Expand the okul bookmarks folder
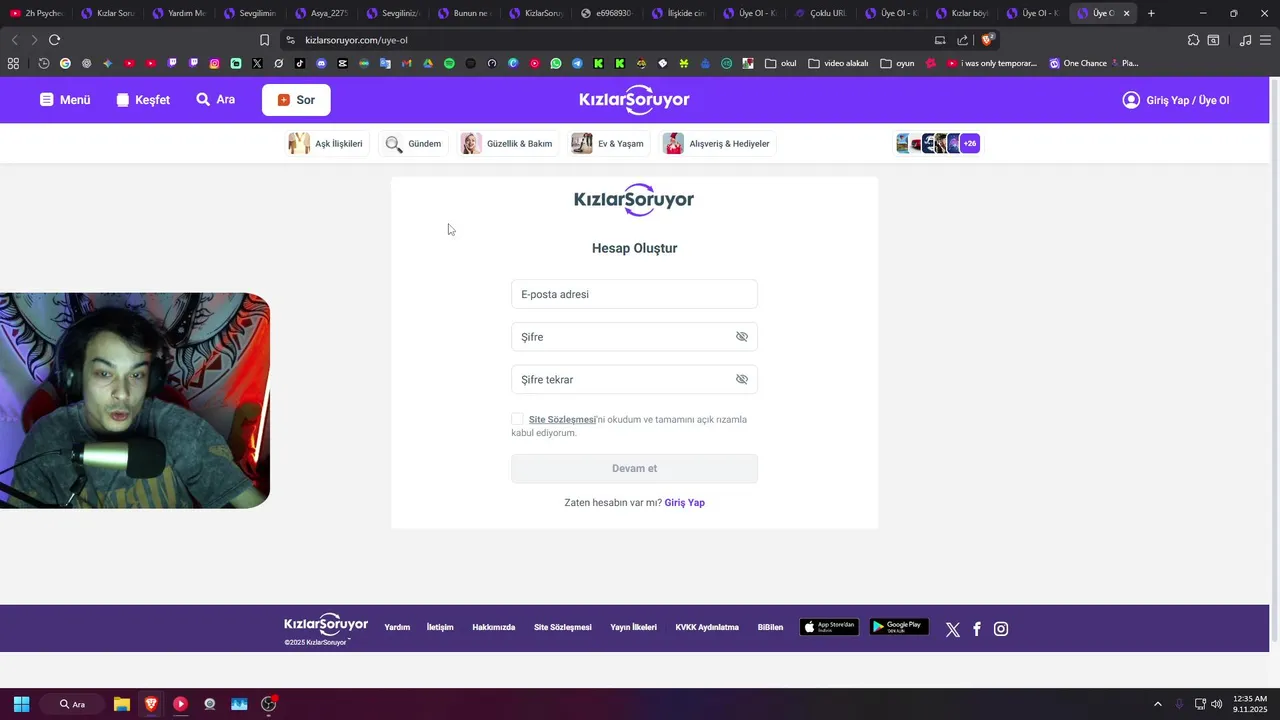This screenshot has height=720, width=1280. (x=781, y=63)
